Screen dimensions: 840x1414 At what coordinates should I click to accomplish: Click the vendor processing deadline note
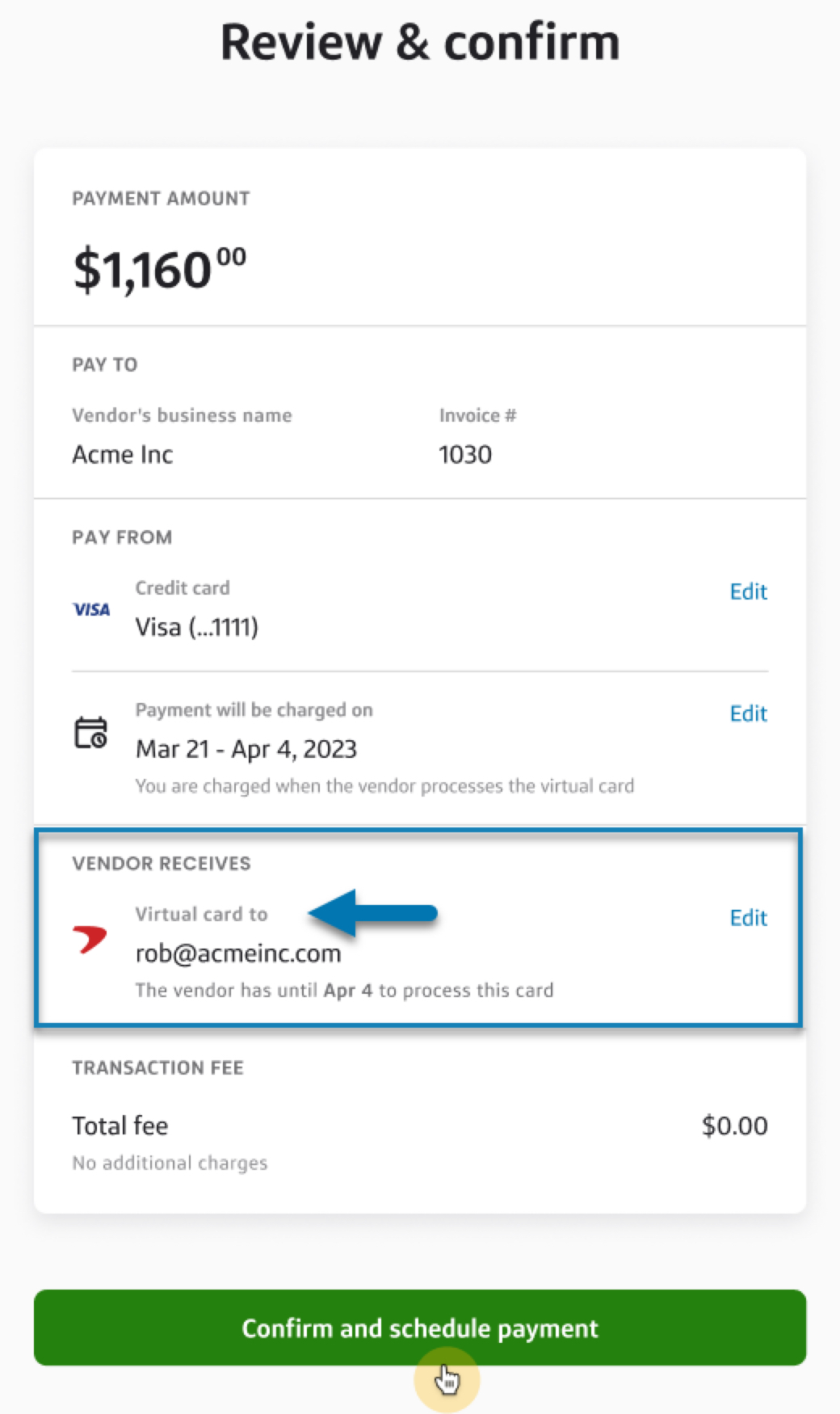click(x=344, y=991)
